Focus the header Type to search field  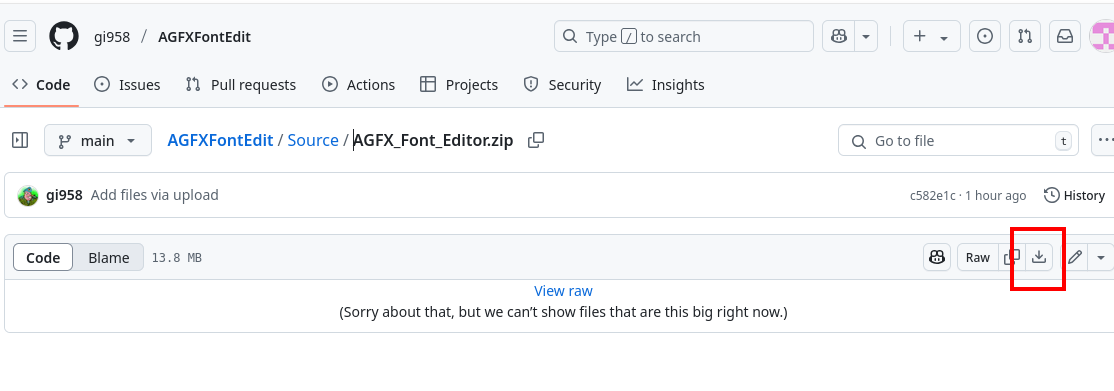(x=683, y=36)
